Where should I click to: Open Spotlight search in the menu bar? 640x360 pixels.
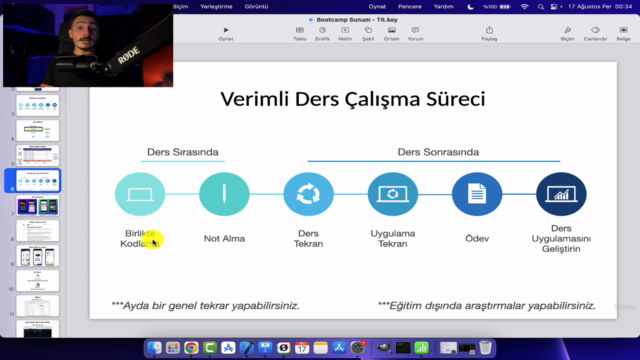(540, 7)
